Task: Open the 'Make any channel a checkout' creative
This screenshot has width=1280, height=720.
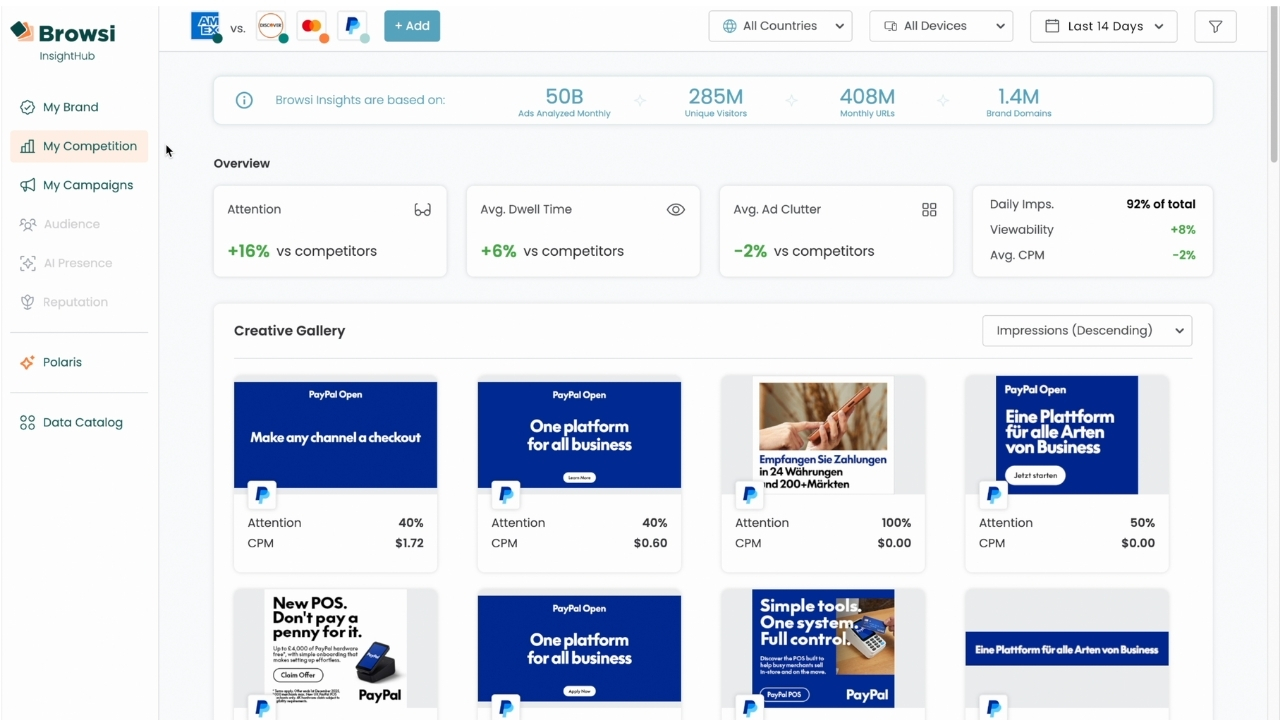Action: (335, 435)
